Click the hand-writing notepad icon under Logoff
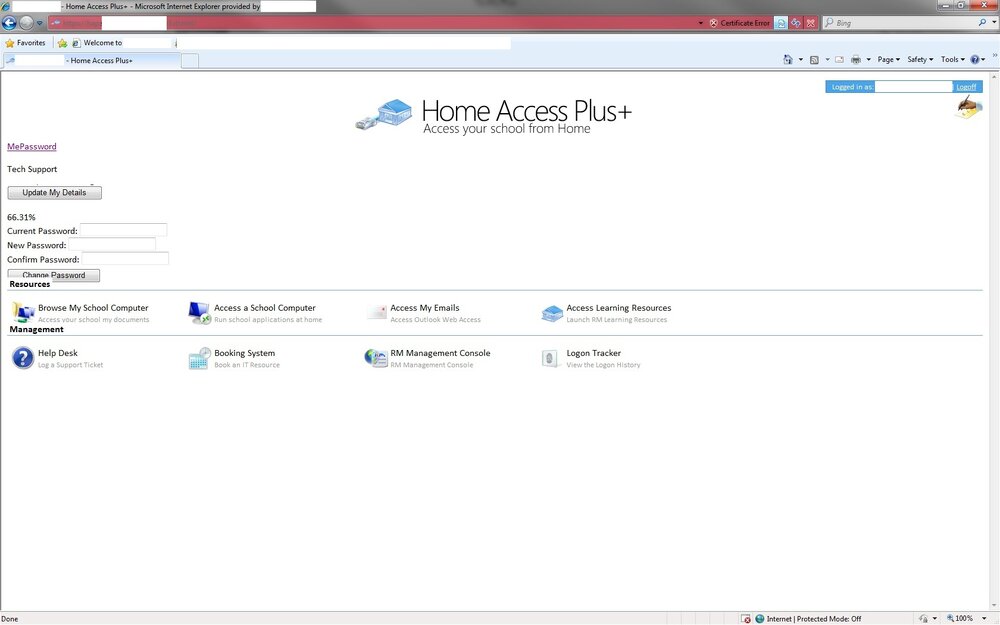 (x=969, y=107)
